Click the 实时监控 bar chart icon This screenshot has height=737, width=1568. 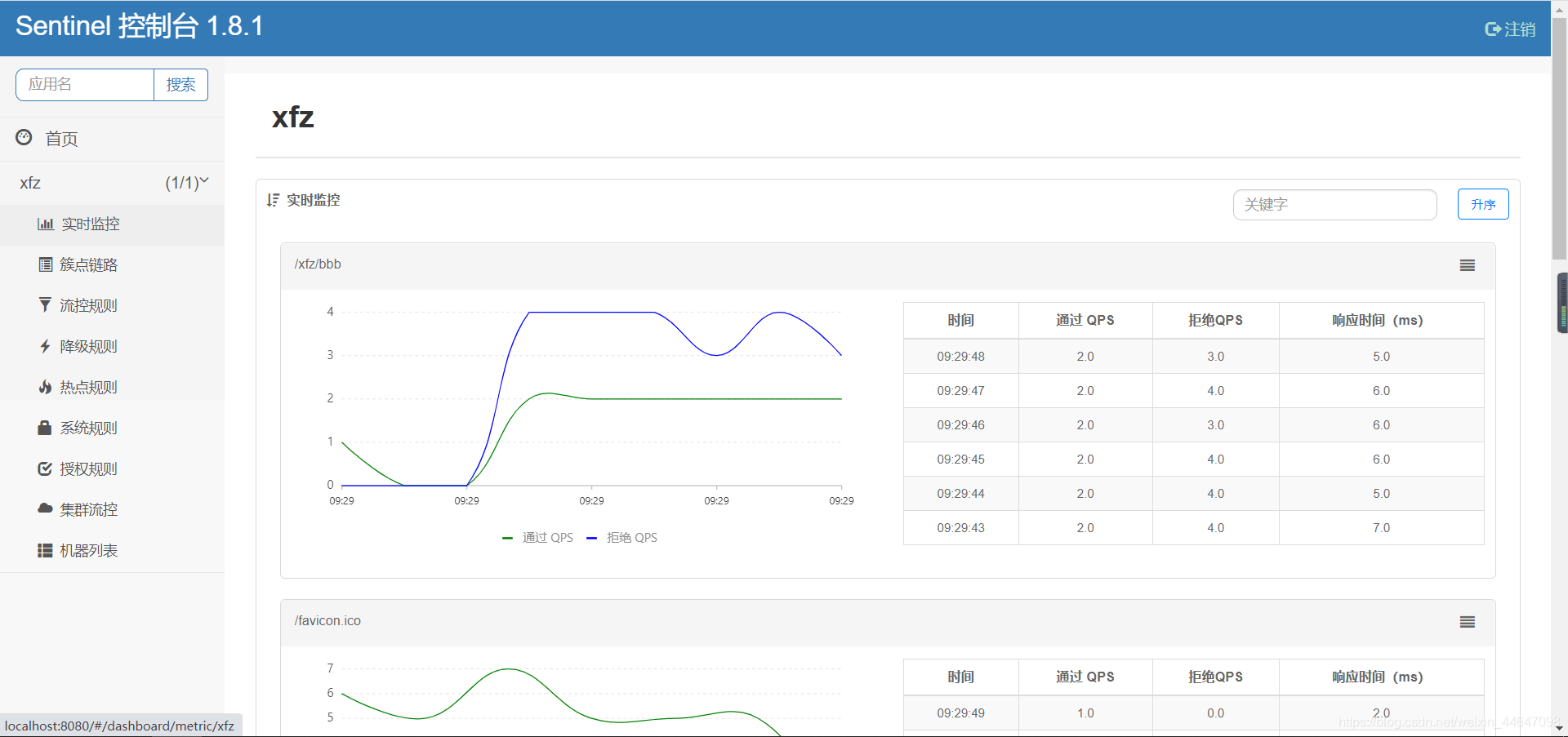[x=46, y=224]
